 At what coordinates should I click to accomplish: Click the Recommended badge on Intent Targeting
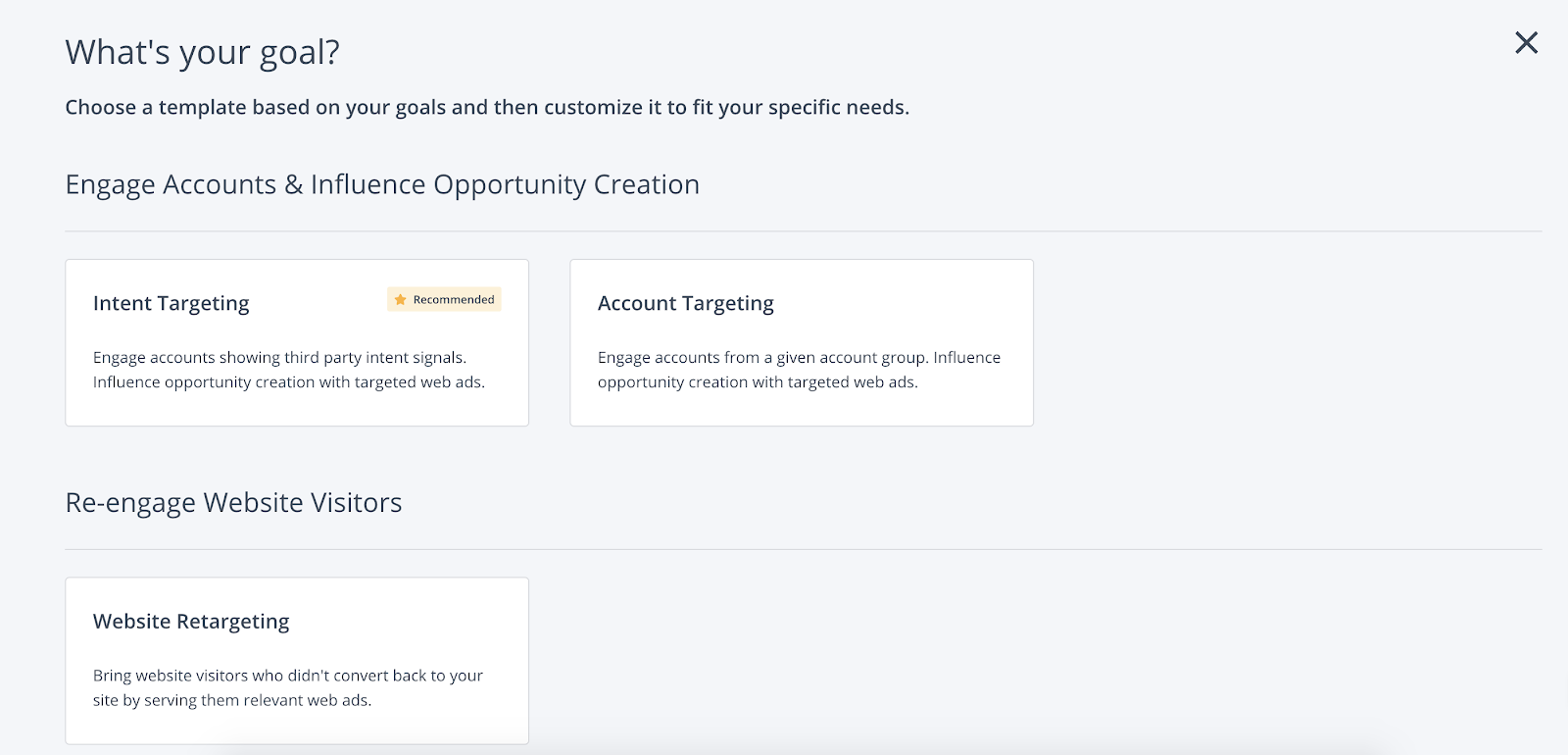point(445,300)
